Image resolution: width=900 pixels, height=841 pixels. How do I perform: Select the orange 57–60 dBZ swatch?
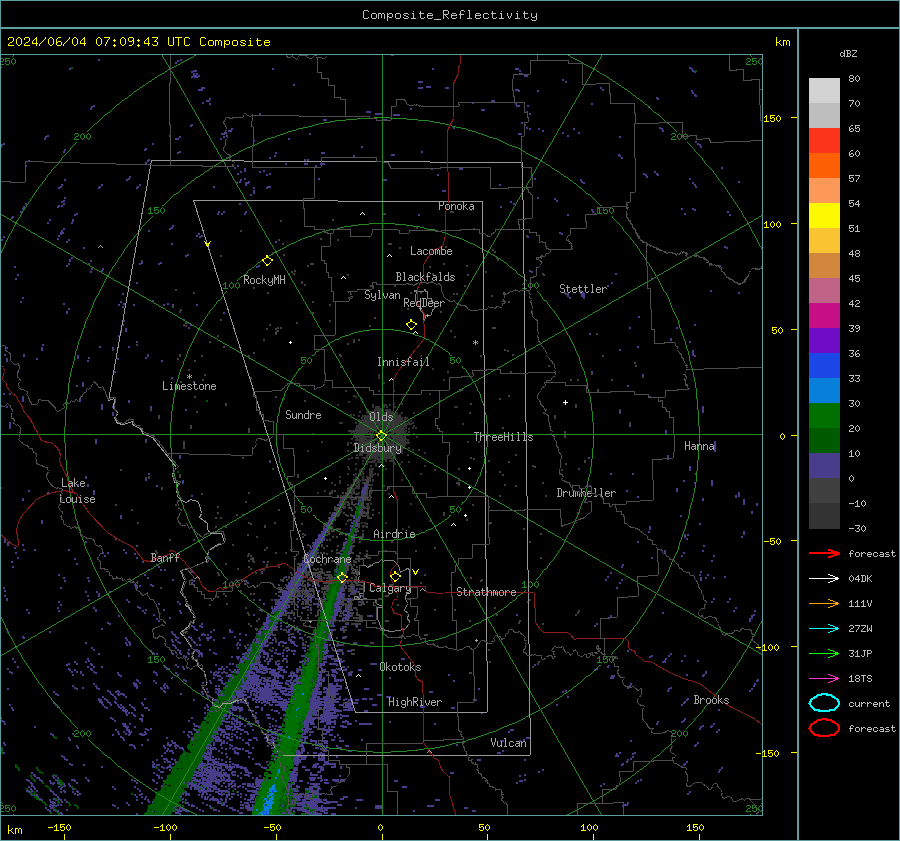click(x=824, y=166)
